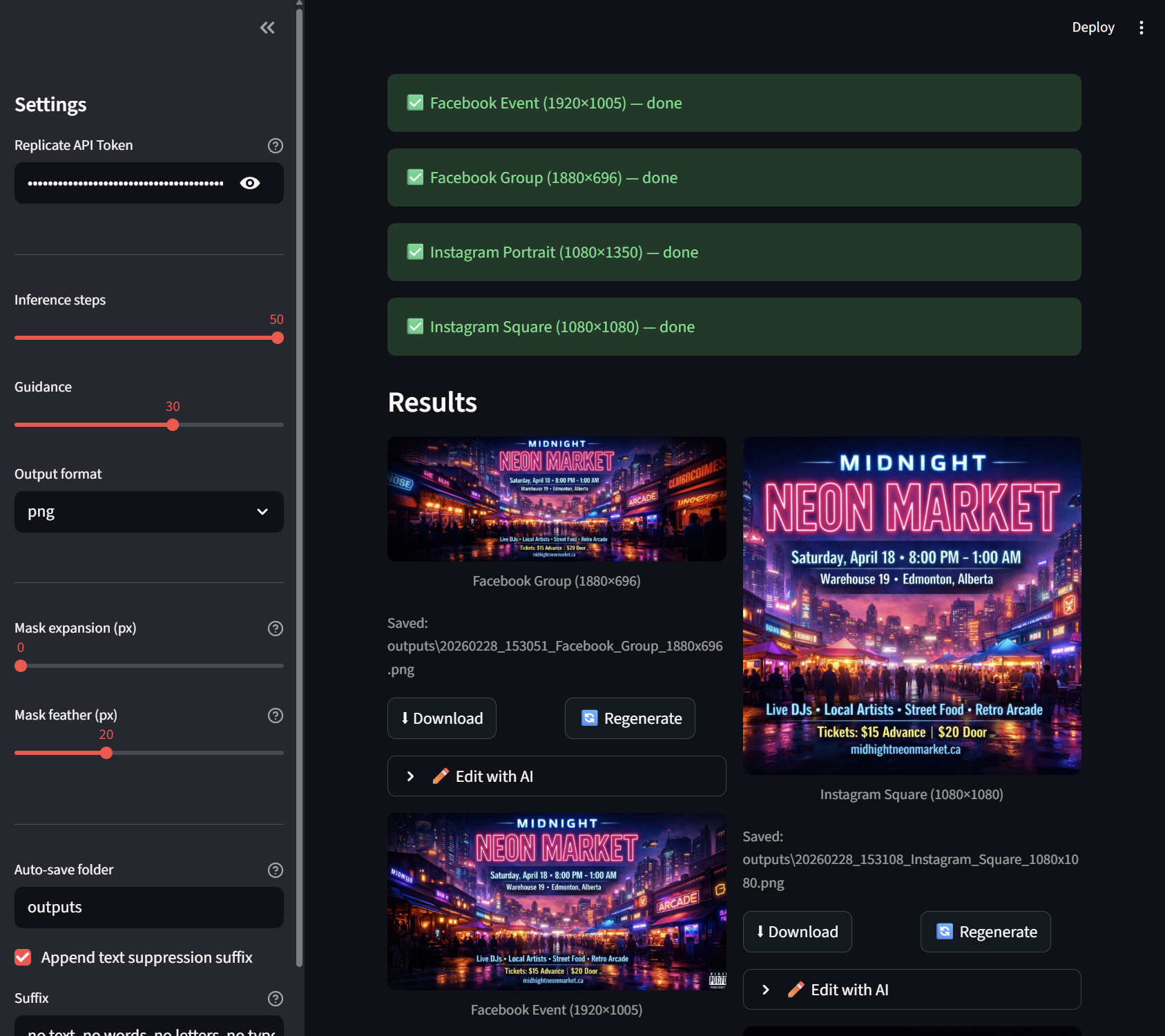The height and width of the screenshot is (1036, 1165).
Task: Open the Auto-save folder help tooltip
Action: point(275,870)
